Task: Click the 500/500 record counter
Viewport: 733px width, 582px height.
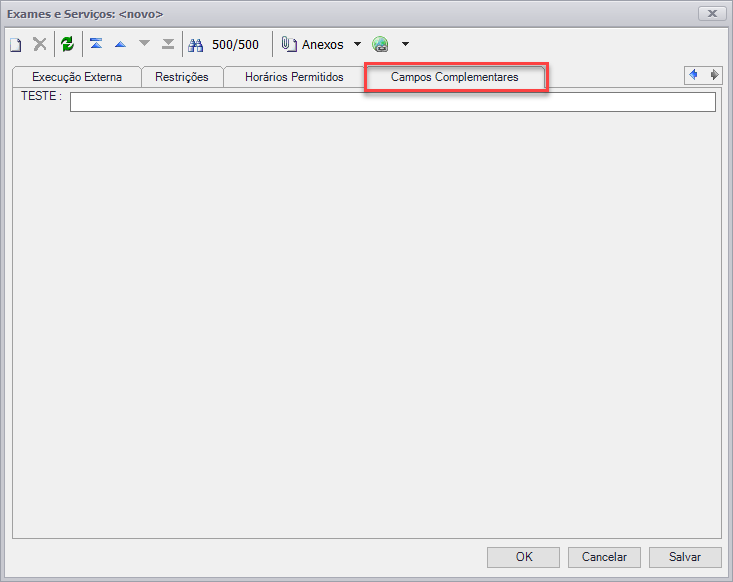Action: 235,45
